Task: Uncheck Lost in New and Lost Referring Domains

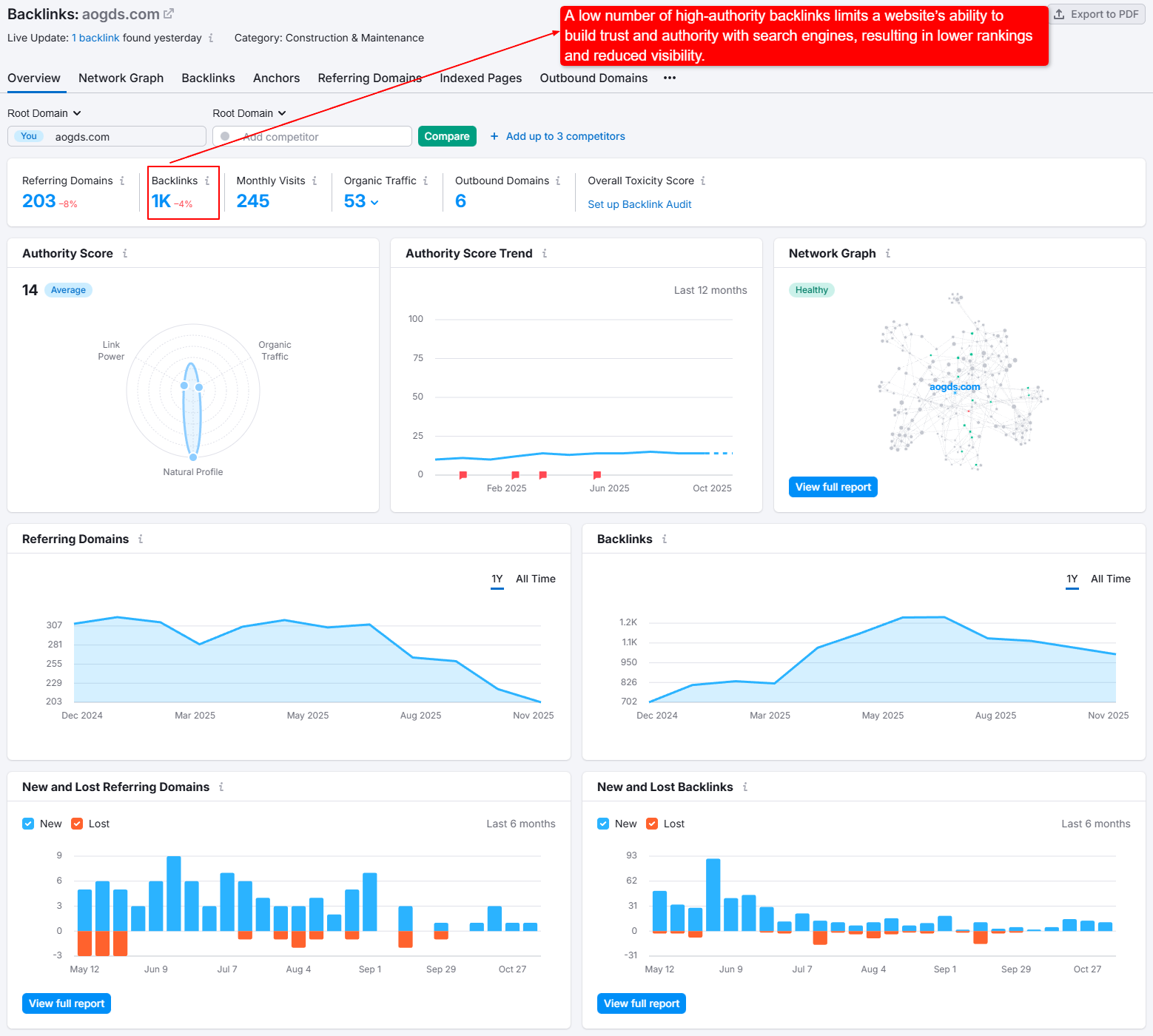Action: (77, 824)
